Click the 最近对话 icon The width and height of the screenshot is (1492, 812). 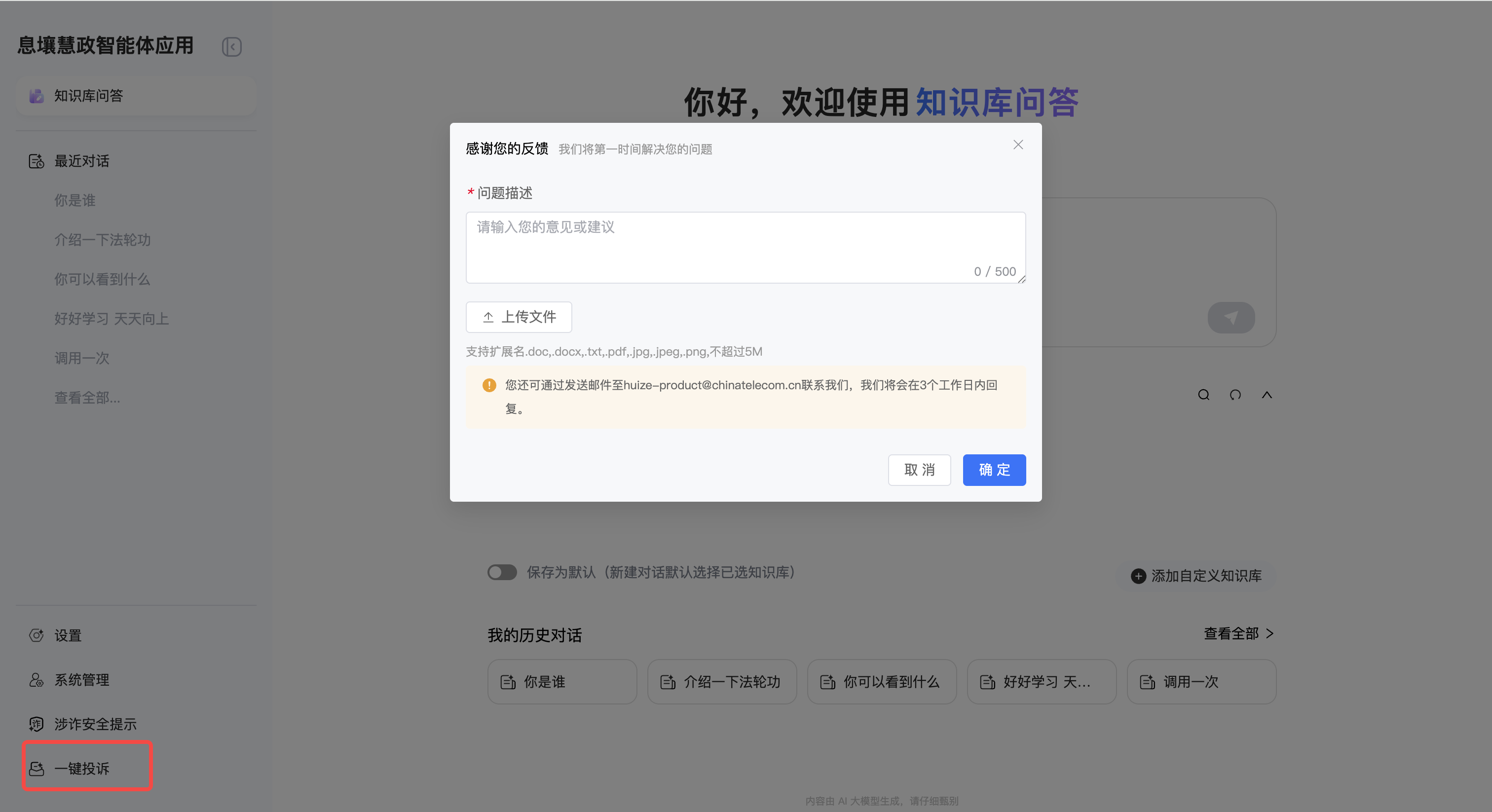[37, 161]
